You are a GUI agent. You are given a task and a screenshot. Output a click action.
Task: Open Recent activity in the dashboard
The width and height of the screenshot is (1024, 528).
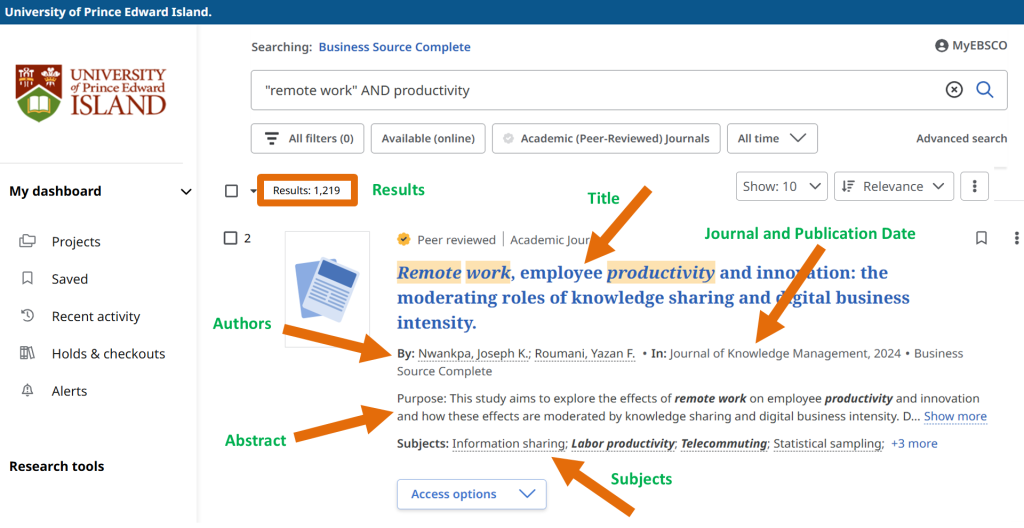(x=96, y=316)
